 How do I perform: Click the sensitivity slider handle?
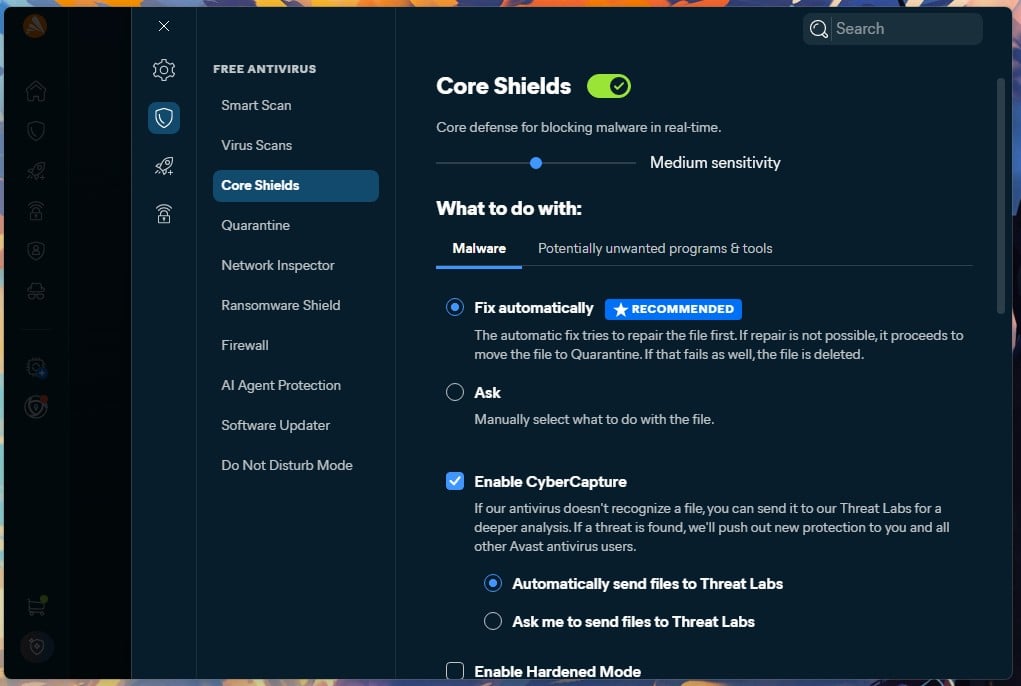(x=536, y=163)
